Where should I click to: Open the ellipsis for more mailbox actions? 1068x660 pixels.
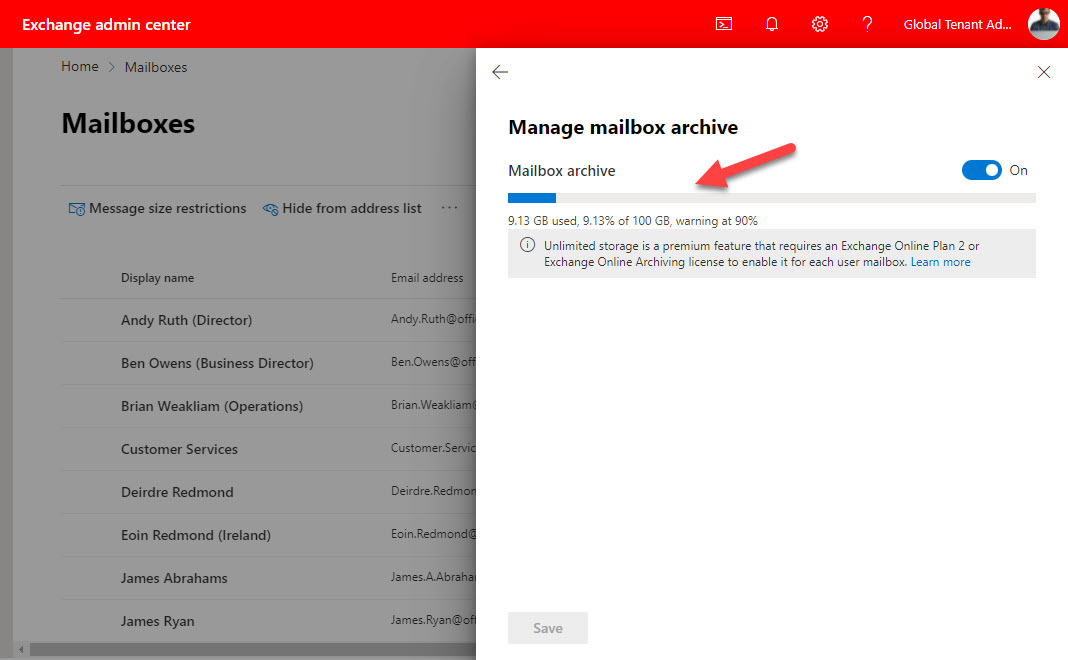click(448, 208)
